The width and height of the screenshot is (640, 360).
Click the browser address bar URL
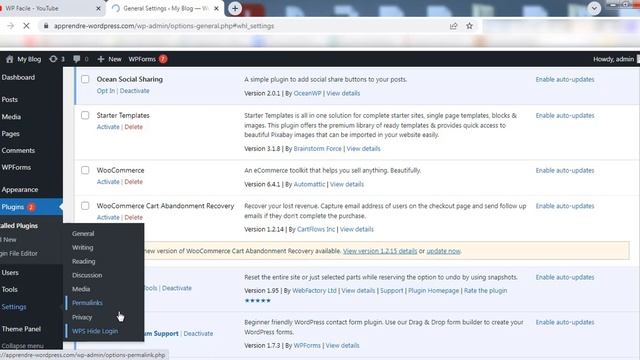pyautogui.click(x=164, y=26)
